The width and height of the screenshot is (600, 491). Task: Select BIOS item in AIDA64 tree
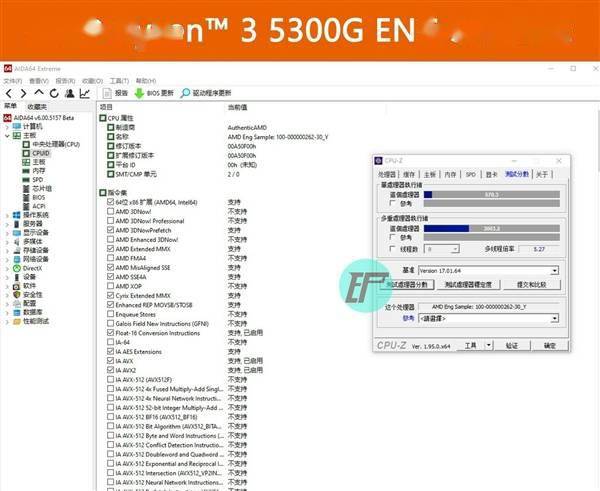coord(38,197)
